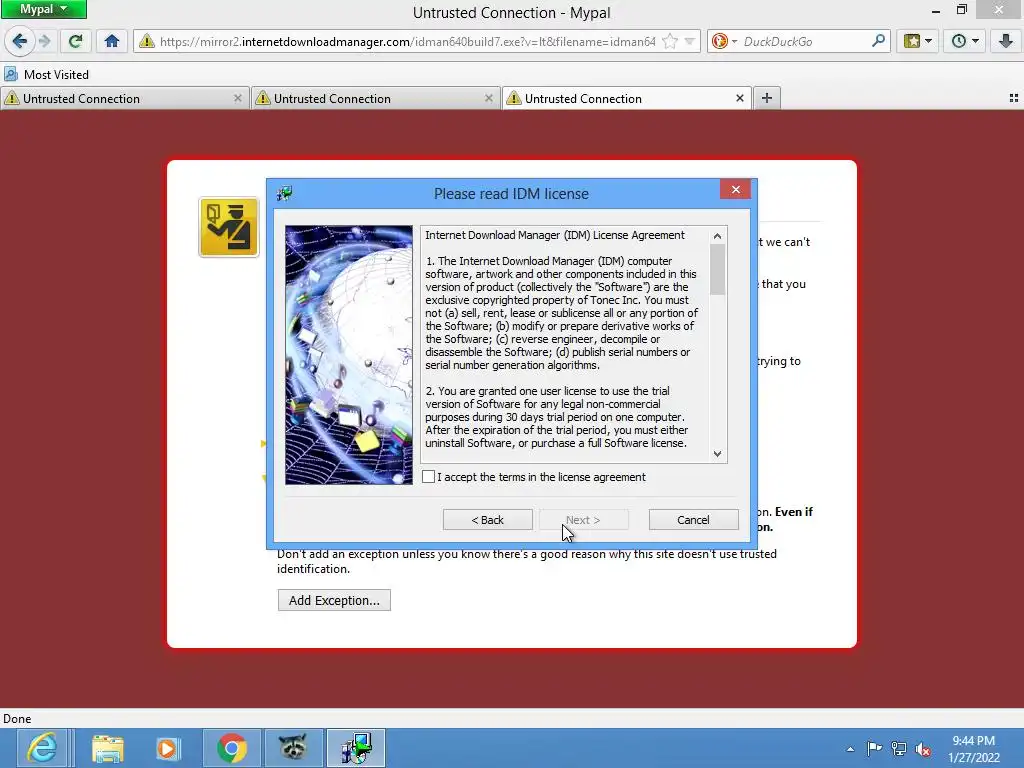Click the muted volume tray icon
The width and height of the screenshot is (1024, 768).
coord(923,749)
